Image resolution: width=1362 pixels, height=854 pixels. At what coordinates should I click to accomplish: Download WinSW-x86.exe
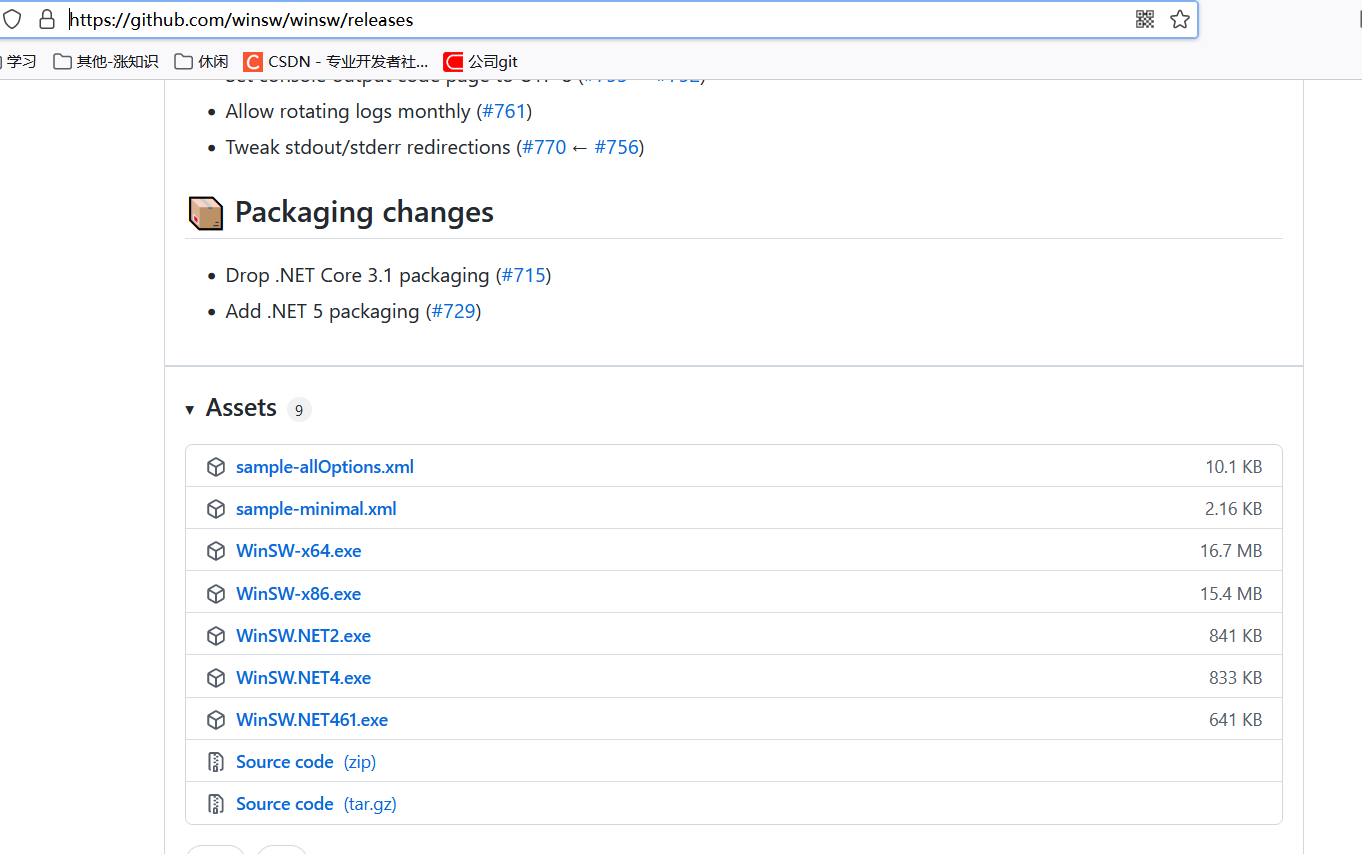coord(299,594)
